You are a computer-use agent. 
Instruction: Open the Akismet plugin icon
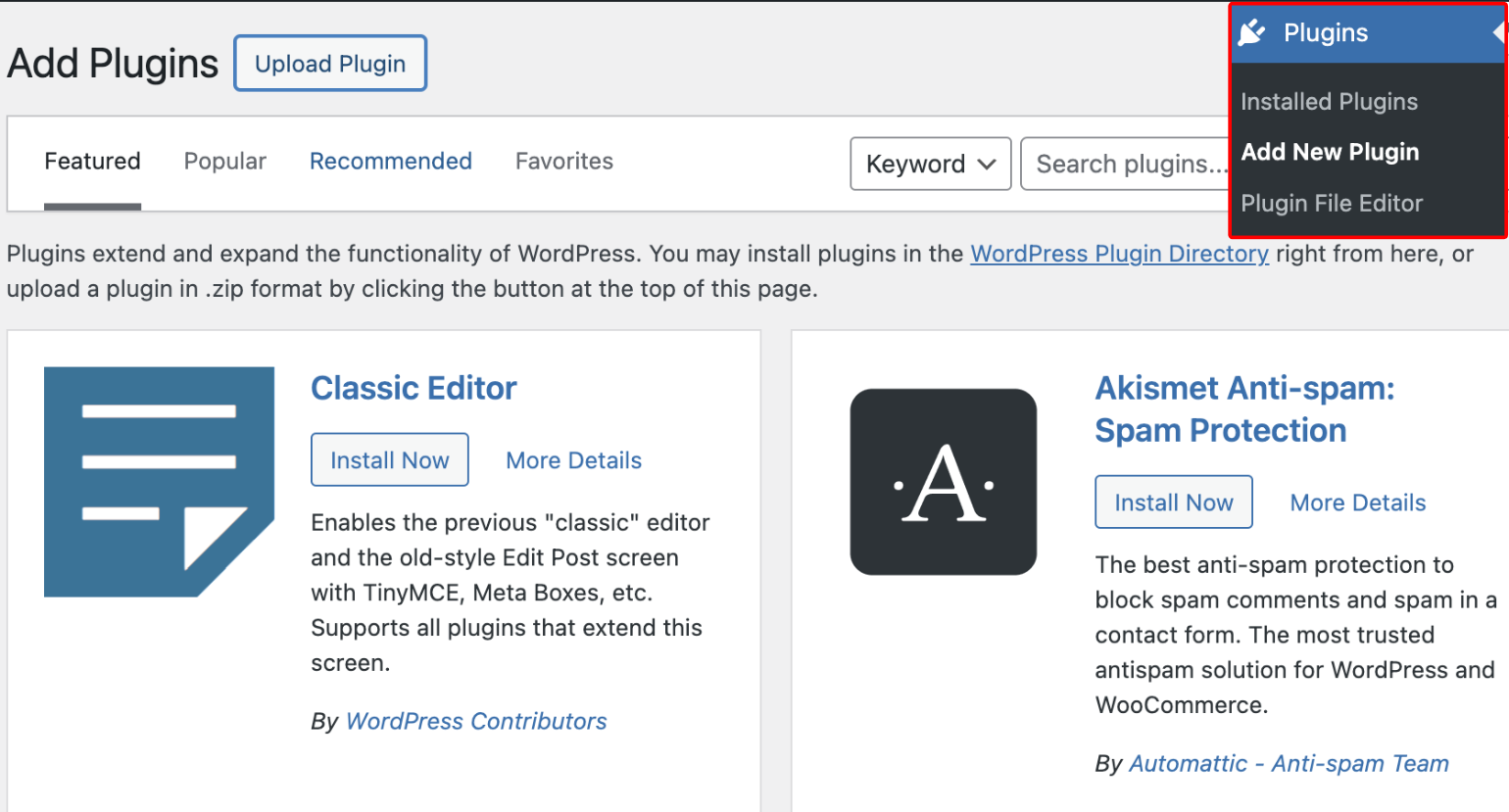944,482
